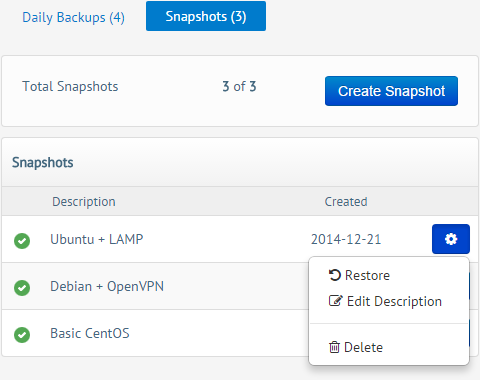
Task: Click the circular arrow Restore icon
Action: (335, 275)
